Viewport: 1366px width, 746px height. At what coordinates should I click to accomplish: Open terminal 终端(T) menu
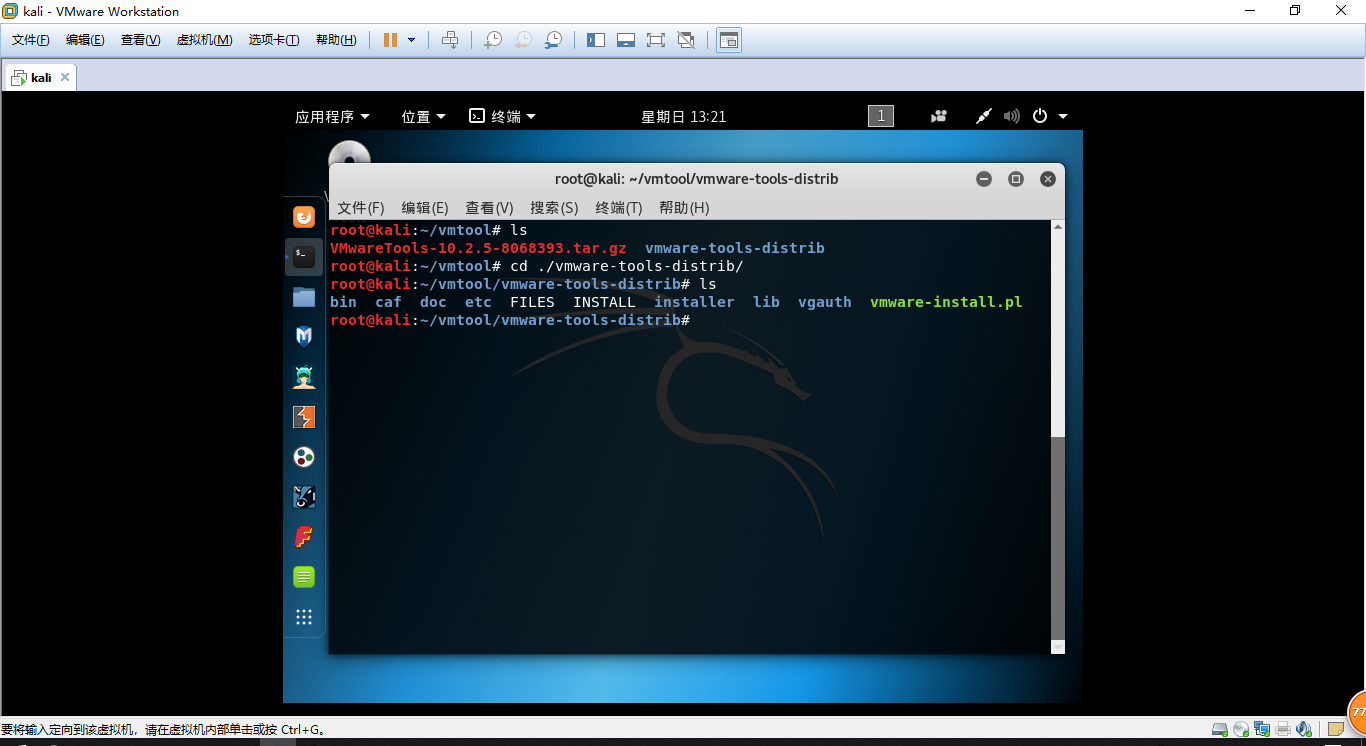tap(619, 208)
